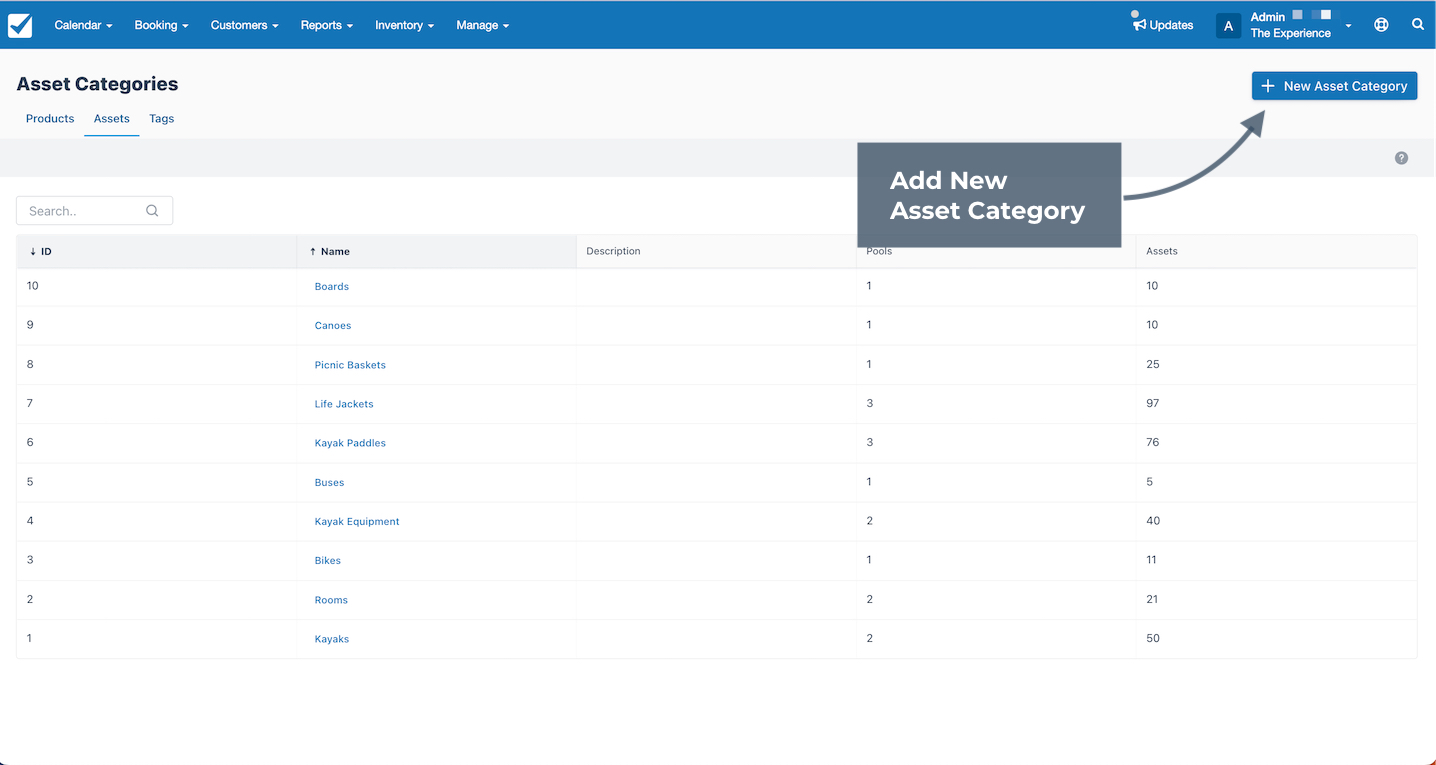Open the Kayak Equipment category

[357, 521]
